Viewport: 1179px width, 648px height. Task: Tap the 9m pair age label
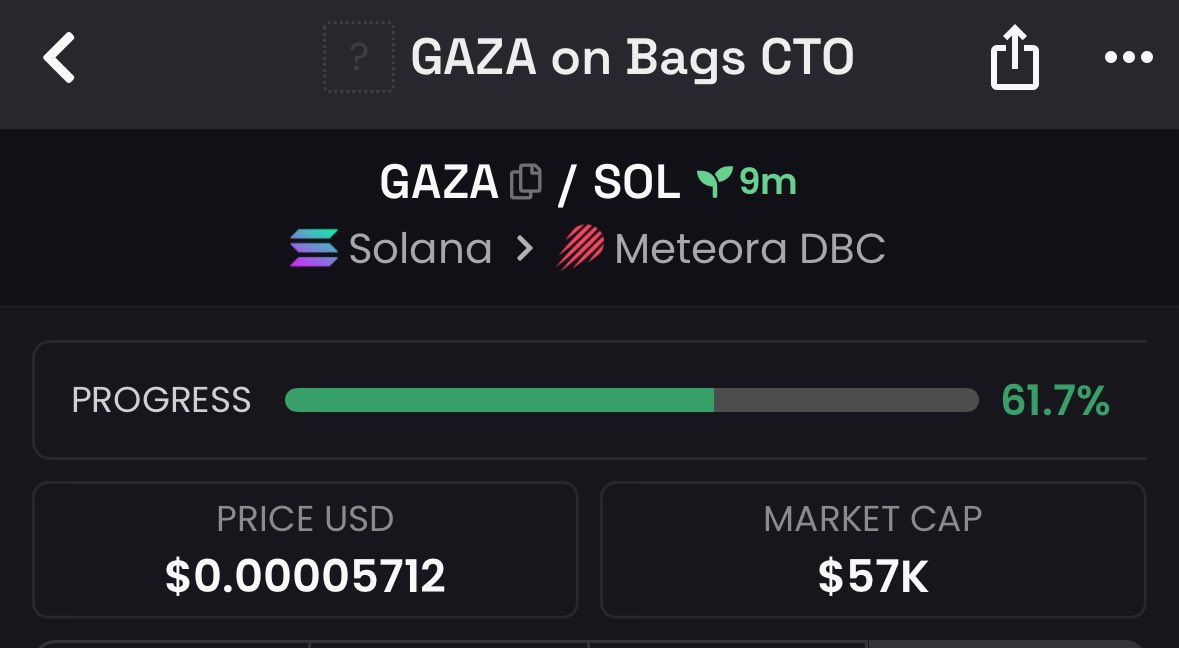pos(767,182)
